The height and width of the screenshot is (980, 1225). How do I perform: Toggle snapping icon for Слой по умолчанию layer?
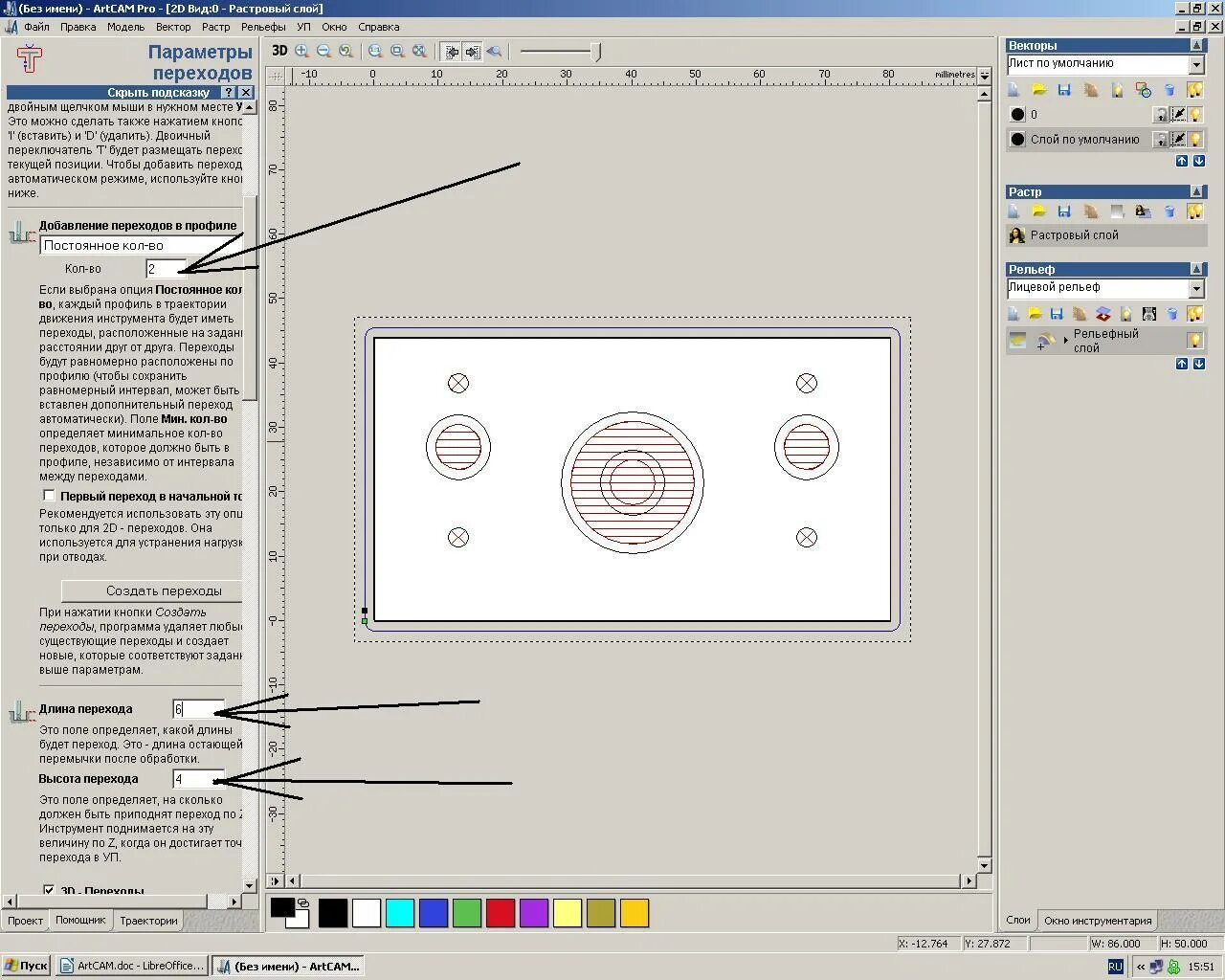[x=1179, y=139]
